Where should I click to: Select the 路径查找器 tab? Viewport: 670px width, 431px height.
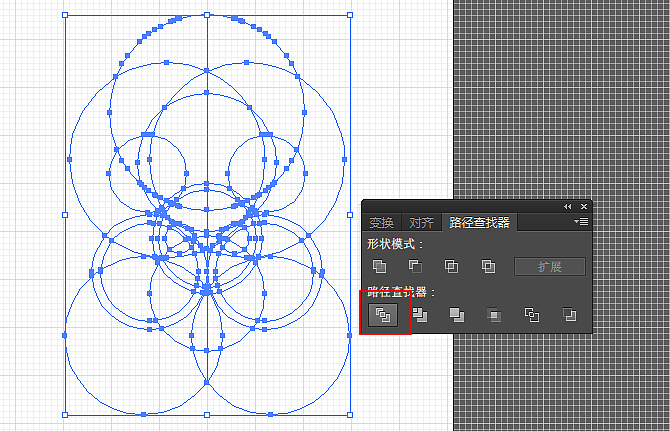[479, 222]
